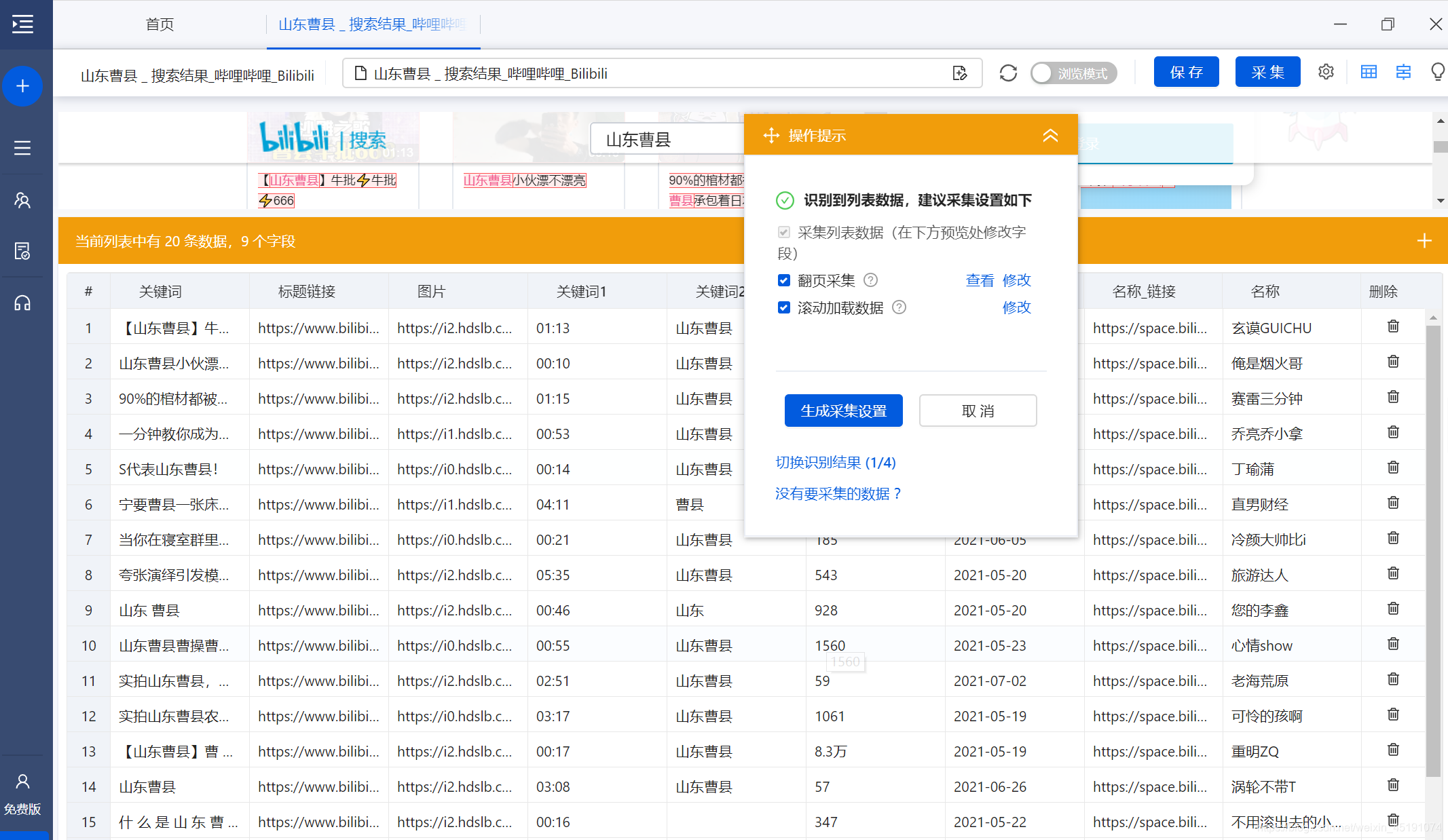Toggle the 翻页采集 checkbox
1448x840 pixels.
pos(783,280)
